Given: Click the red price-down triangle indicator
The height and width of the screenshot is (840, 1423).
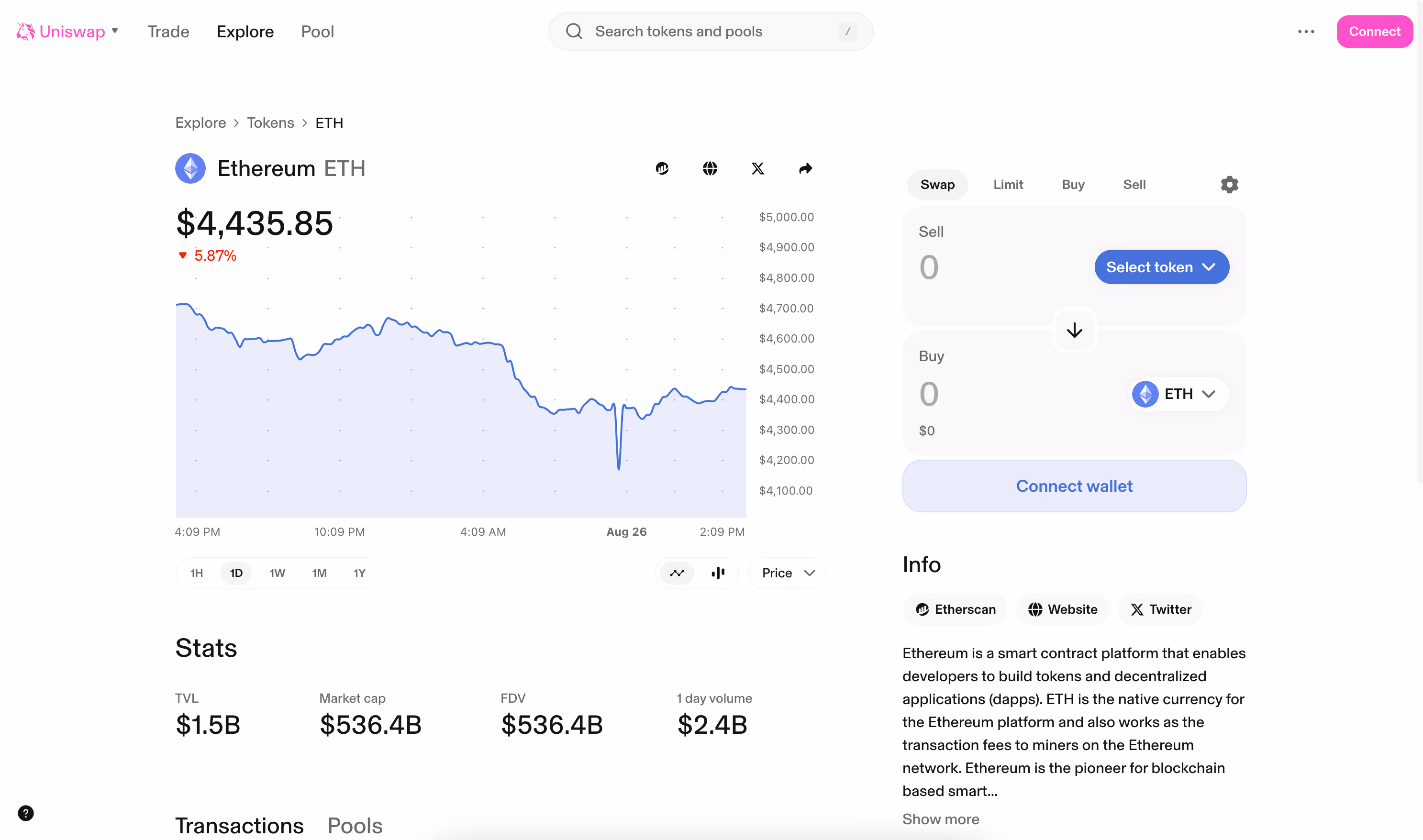Looking at the screenshot, I should [x=182, y=255].
